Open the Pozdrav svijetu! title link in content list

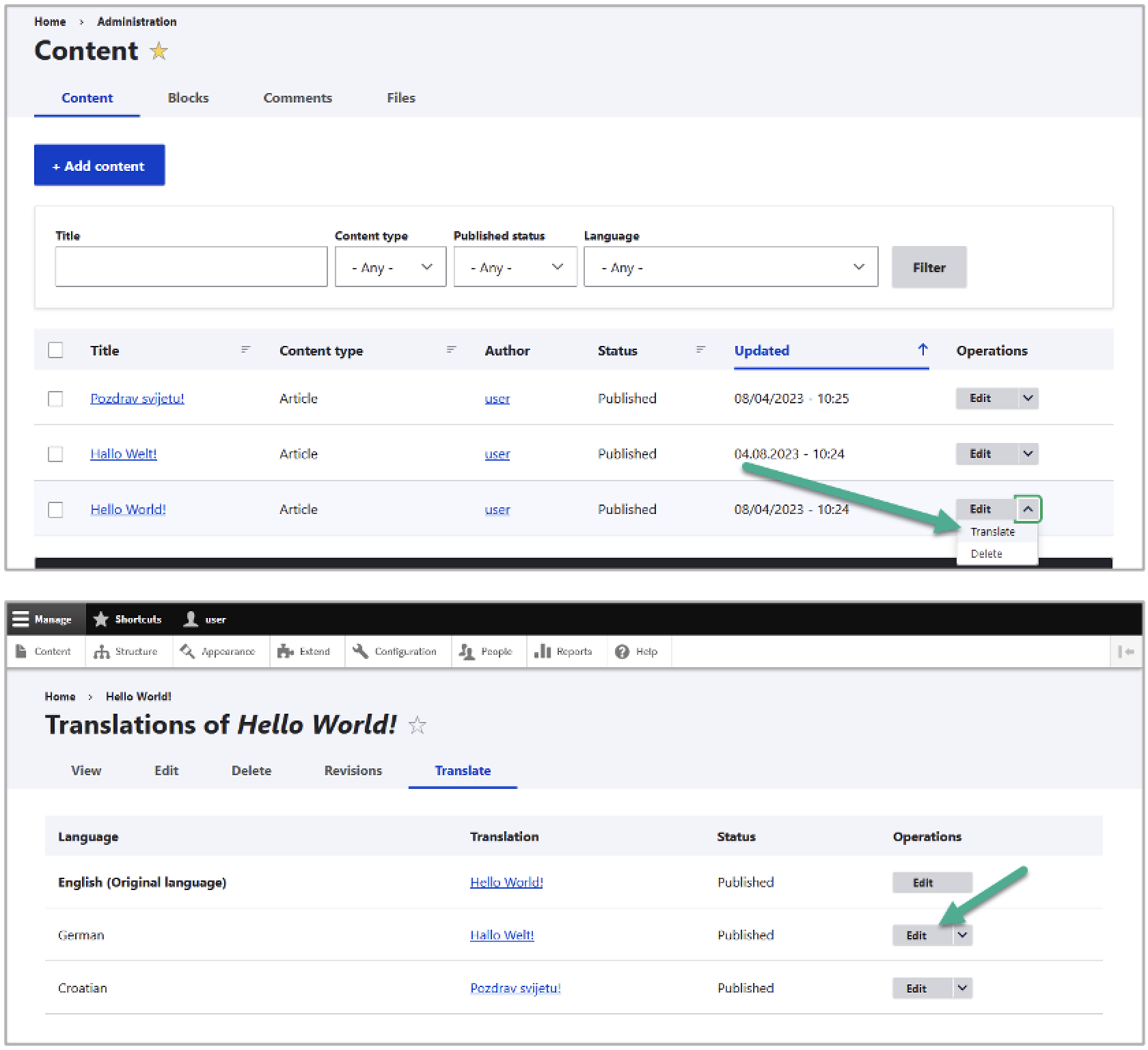(x=137, y=399)
